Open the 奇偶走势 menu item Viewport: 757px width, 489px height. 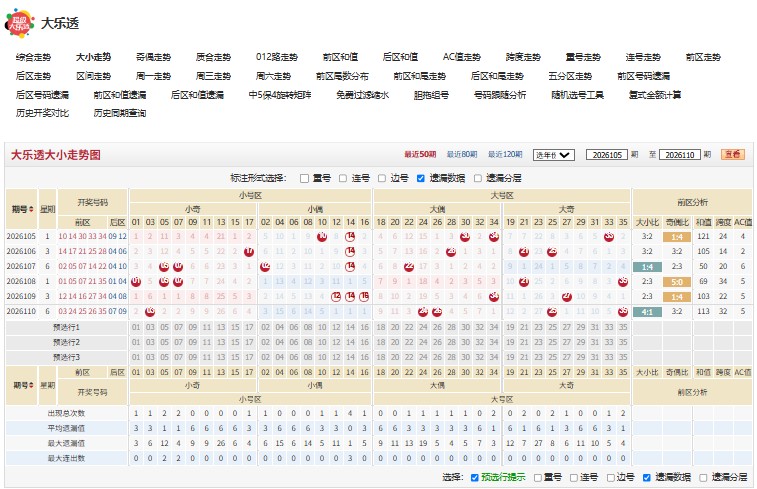click(153, 57)
